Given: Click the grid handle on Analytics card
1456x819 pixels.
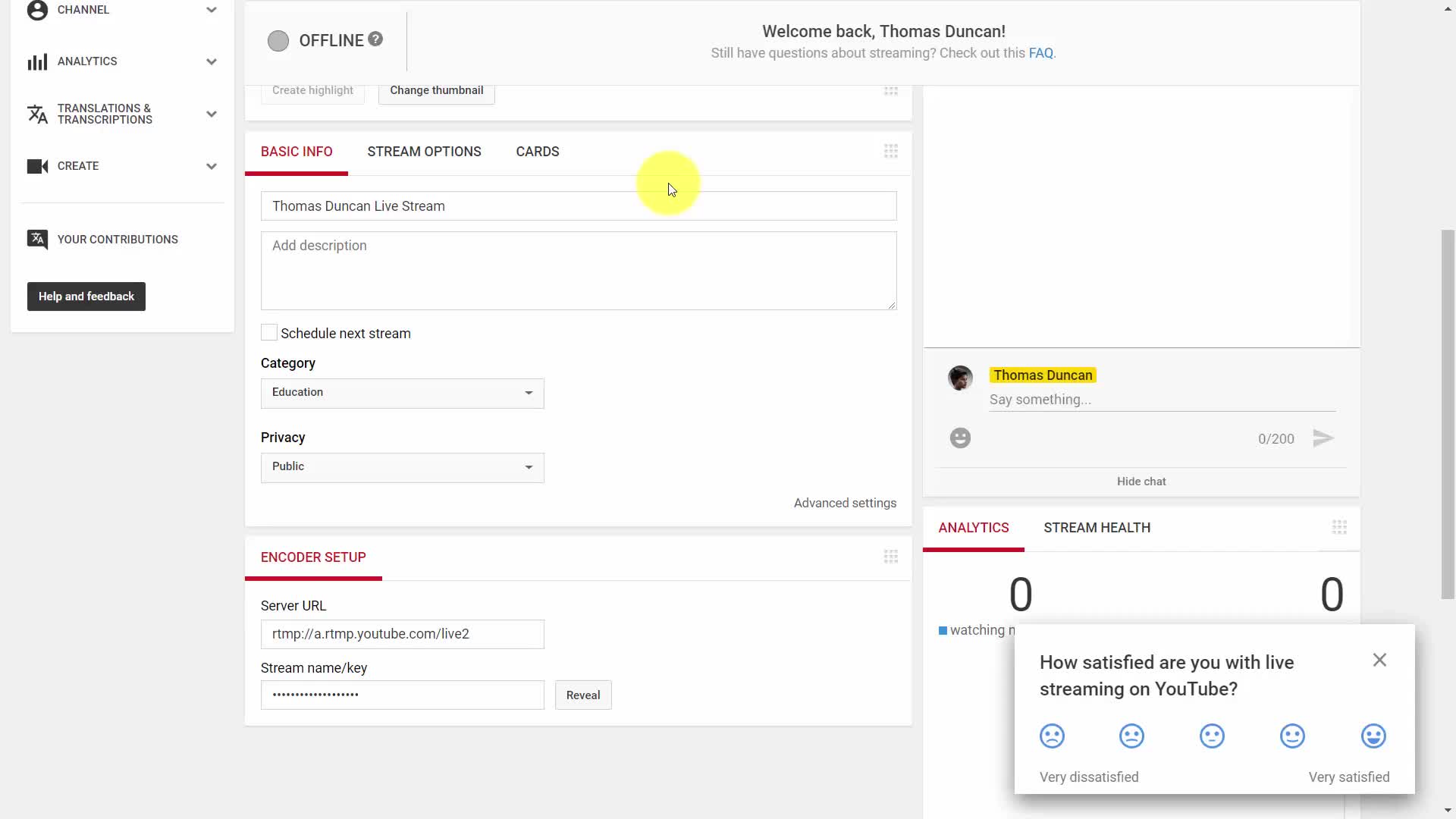Looking at the screenshot, I should (x=1339, y=527).
